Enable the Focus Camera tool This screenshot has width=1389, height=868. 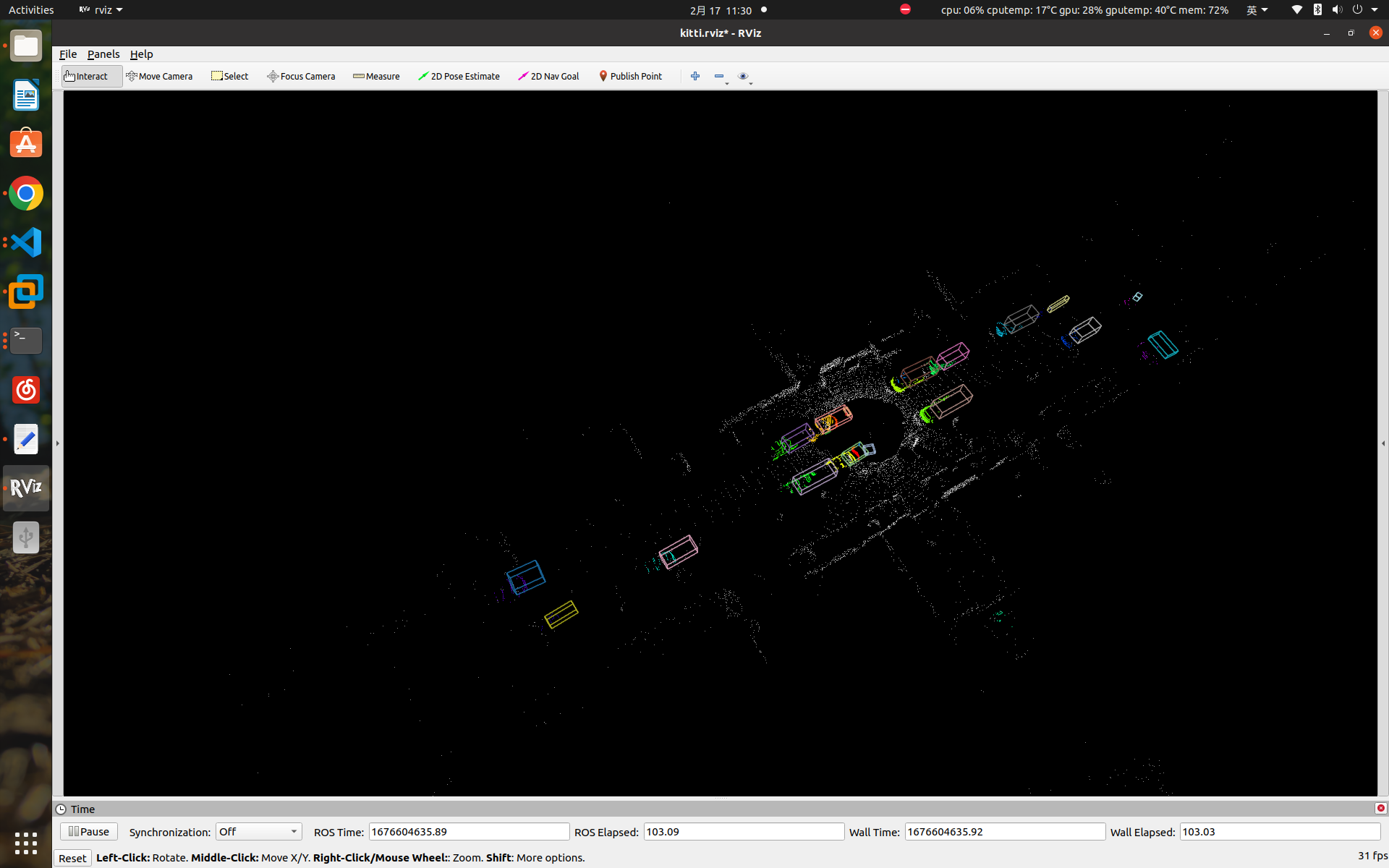coord(301,76)
